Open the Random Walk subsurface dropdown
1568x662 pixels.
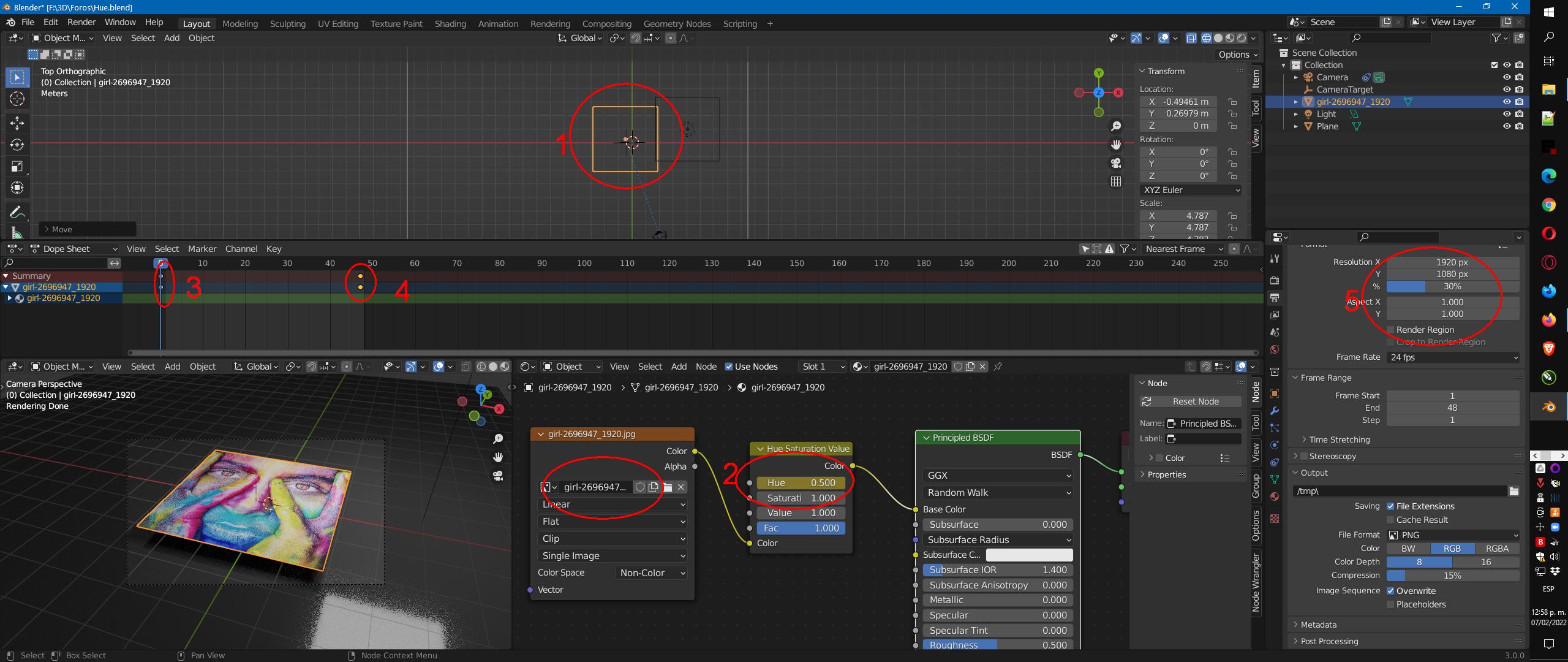[x=997, y=493]
